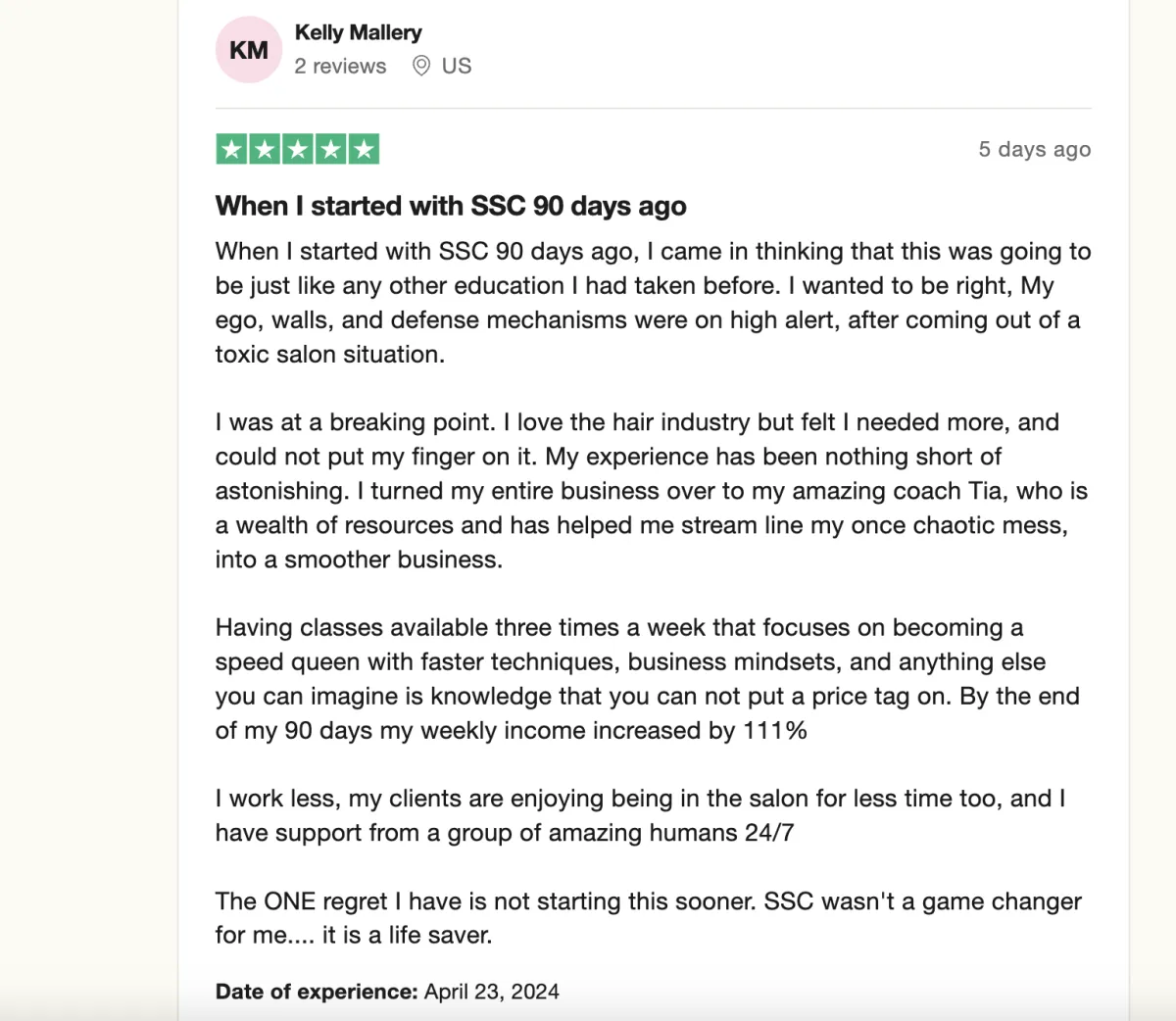Open Kelly Mallery's reviewer profile name
Image resolution: width=1176 pixels, height=1021 pixels.
click(x=358, y=32)
